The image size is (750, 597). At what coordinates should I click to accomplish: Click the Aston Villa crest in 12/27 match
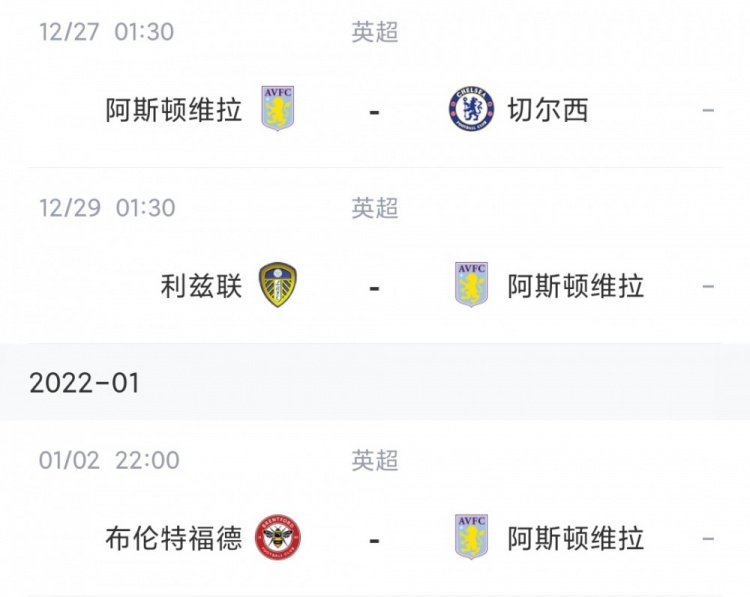[278, 109]
